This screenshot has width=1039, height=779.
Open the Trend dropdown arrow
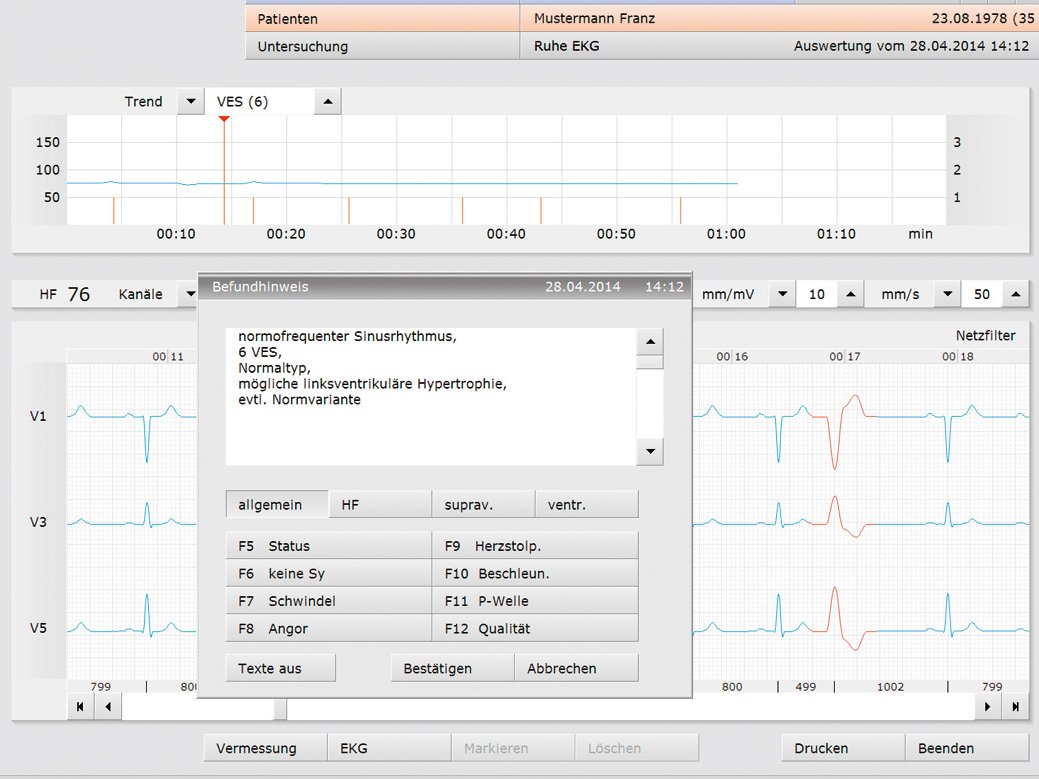[189, 101]
